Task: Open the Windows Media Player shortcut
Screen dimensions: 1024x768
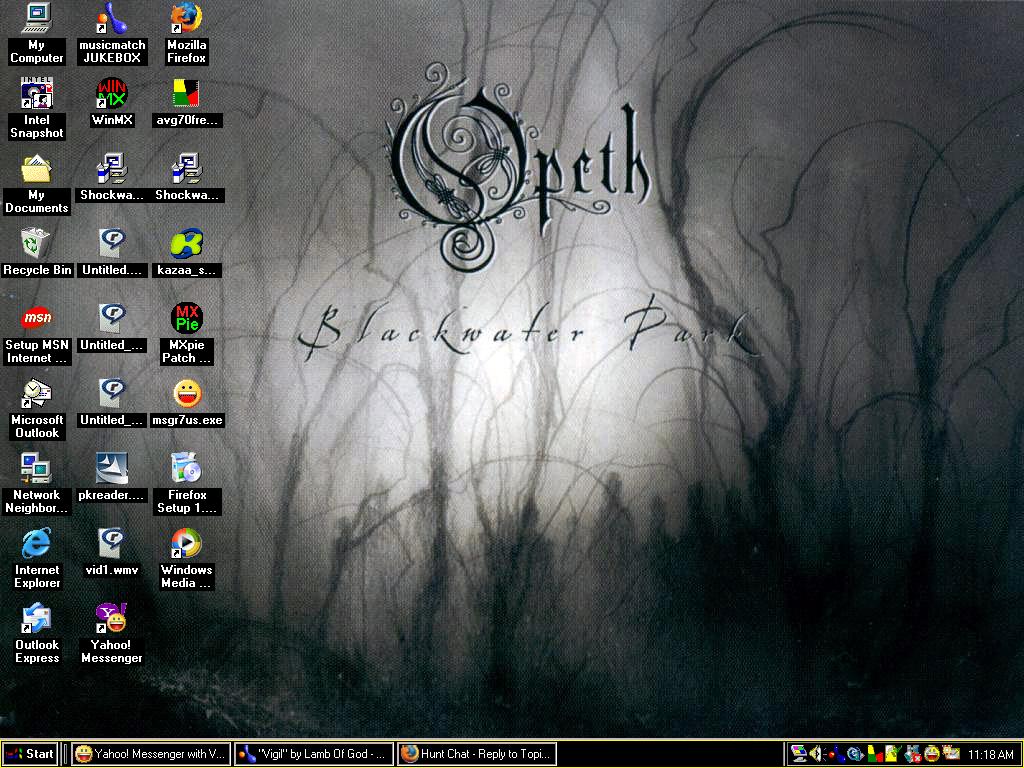Action: [186, 544]
